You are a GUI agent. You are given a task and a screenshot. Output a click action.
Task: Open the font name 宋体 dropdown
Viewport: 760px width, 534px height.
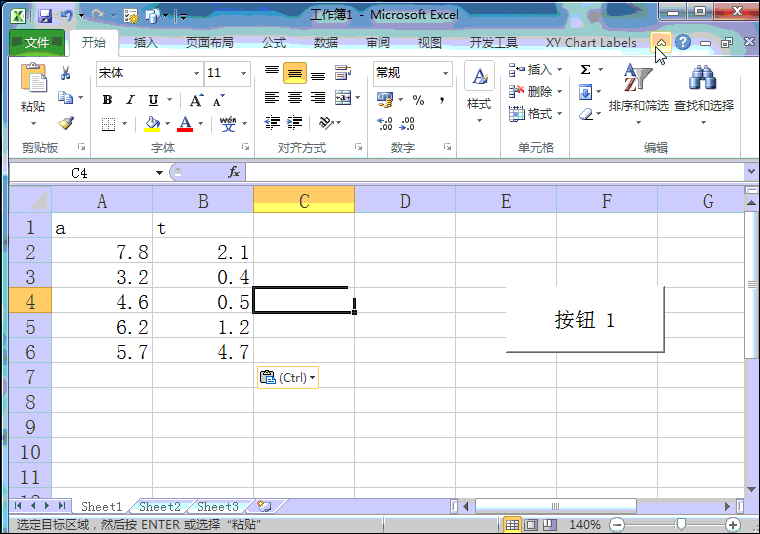(x=196, y=74)
